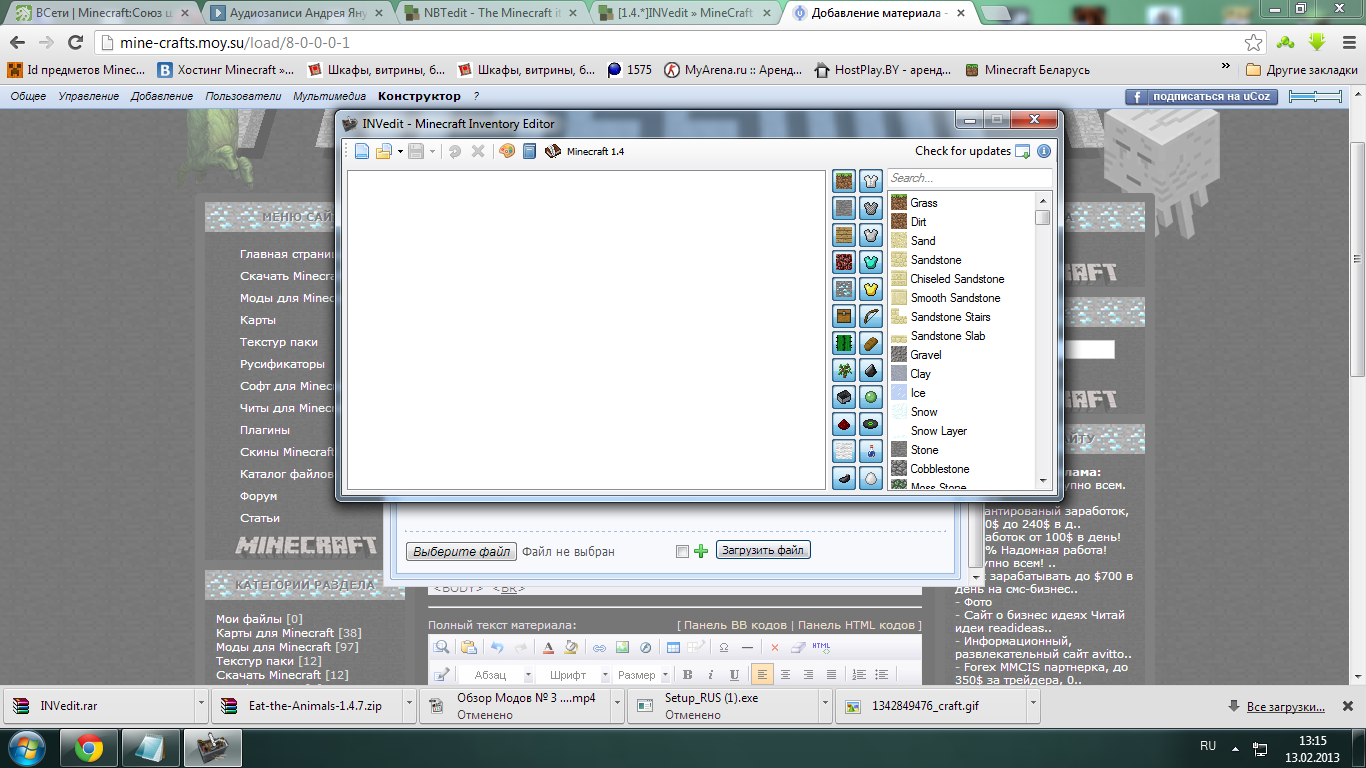The width and height of the screenshot is (1366, 768).
Task: Toggle underline formatting in editor
Action: click(x=735, y=675)
